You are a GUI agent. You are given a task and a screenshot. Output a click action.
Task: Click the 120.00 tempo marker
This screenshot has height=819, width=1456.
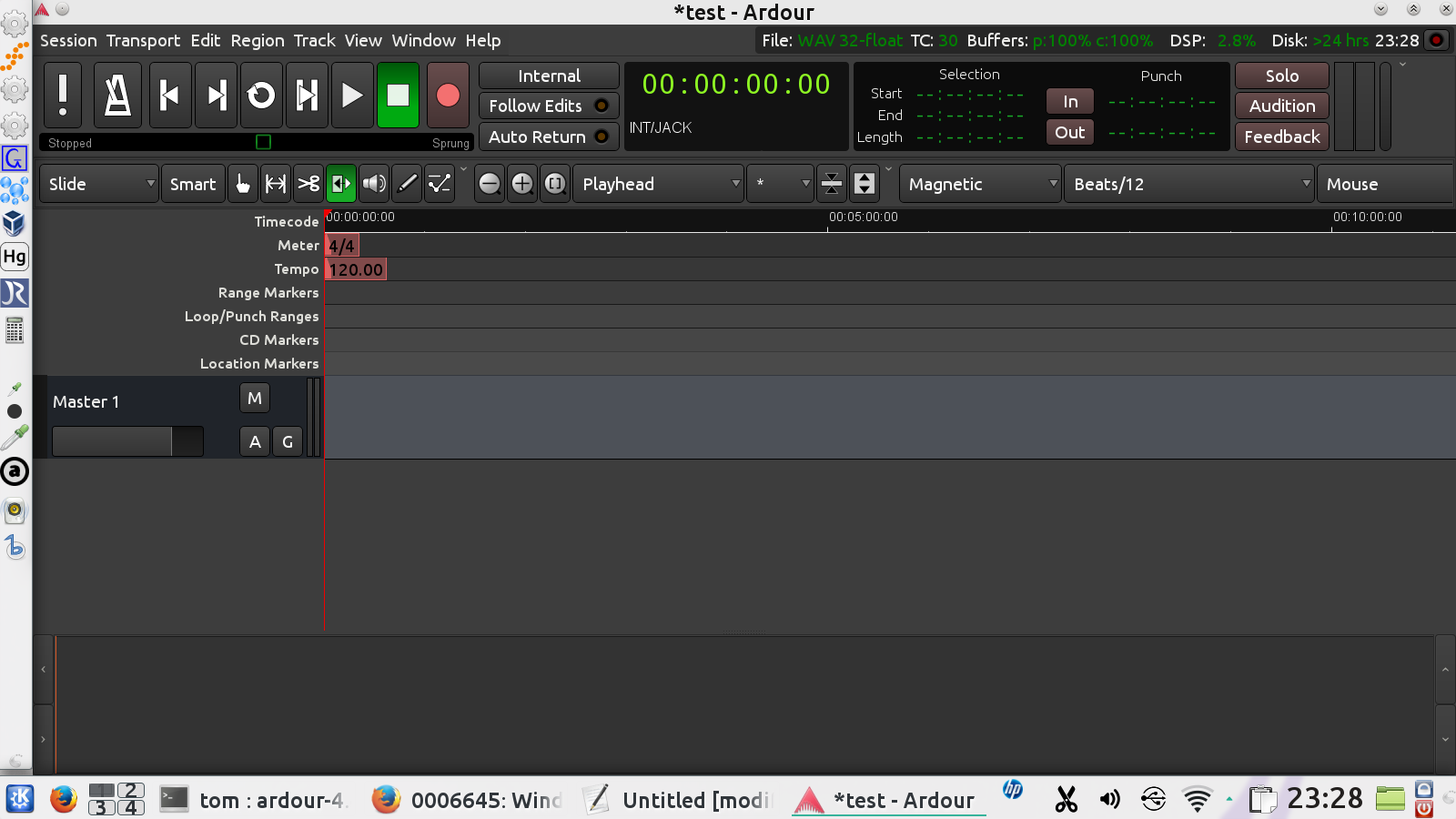pos(356,269)
